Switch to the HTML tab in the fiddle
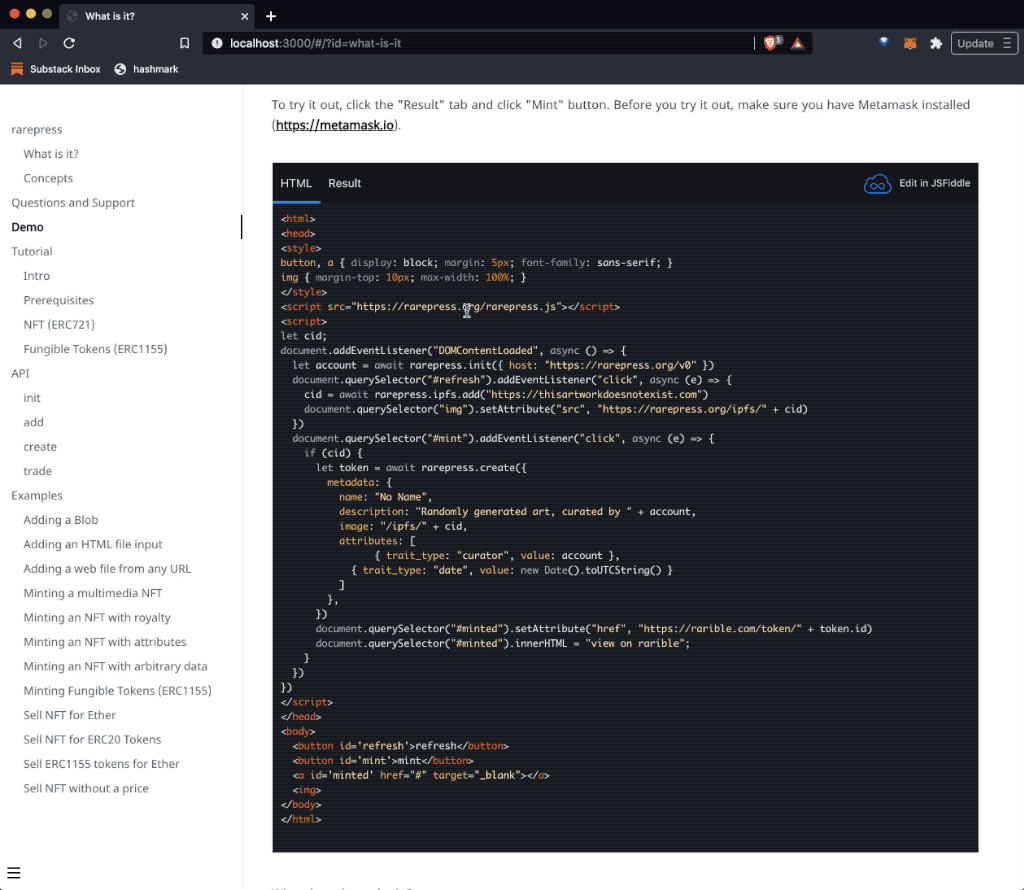 tap(296, 183)
